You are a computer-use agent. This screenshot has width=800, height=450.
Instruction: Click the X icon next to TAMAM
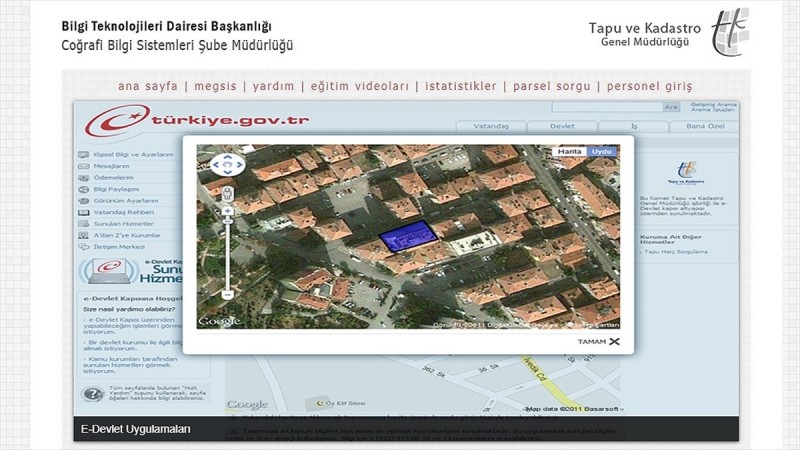(x=614, y=341)
